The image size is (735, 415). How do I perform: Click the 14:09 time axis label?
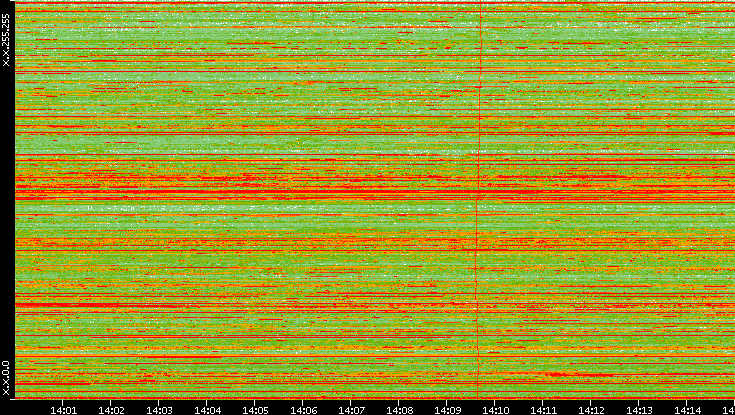click(447, 411)
